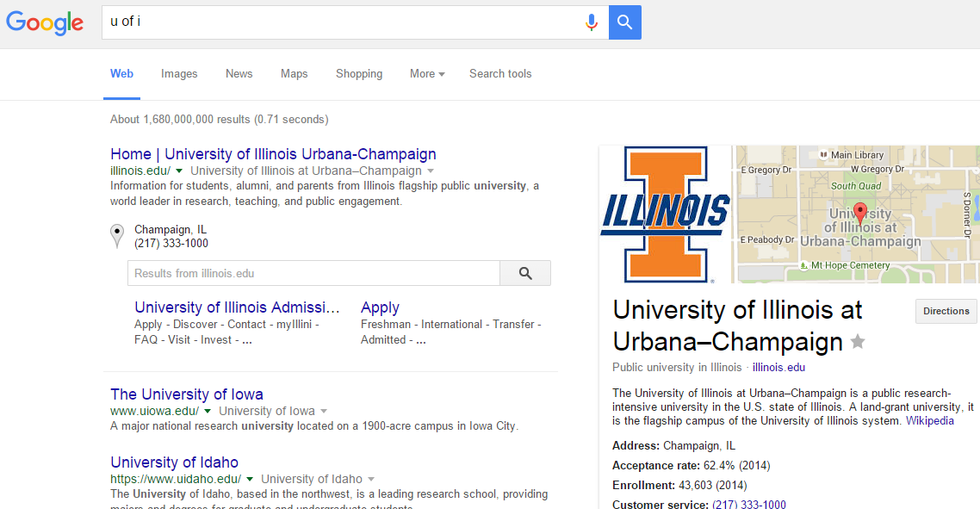Click the Illinois block I logo

pyautogui.click(x=665, y=213)
